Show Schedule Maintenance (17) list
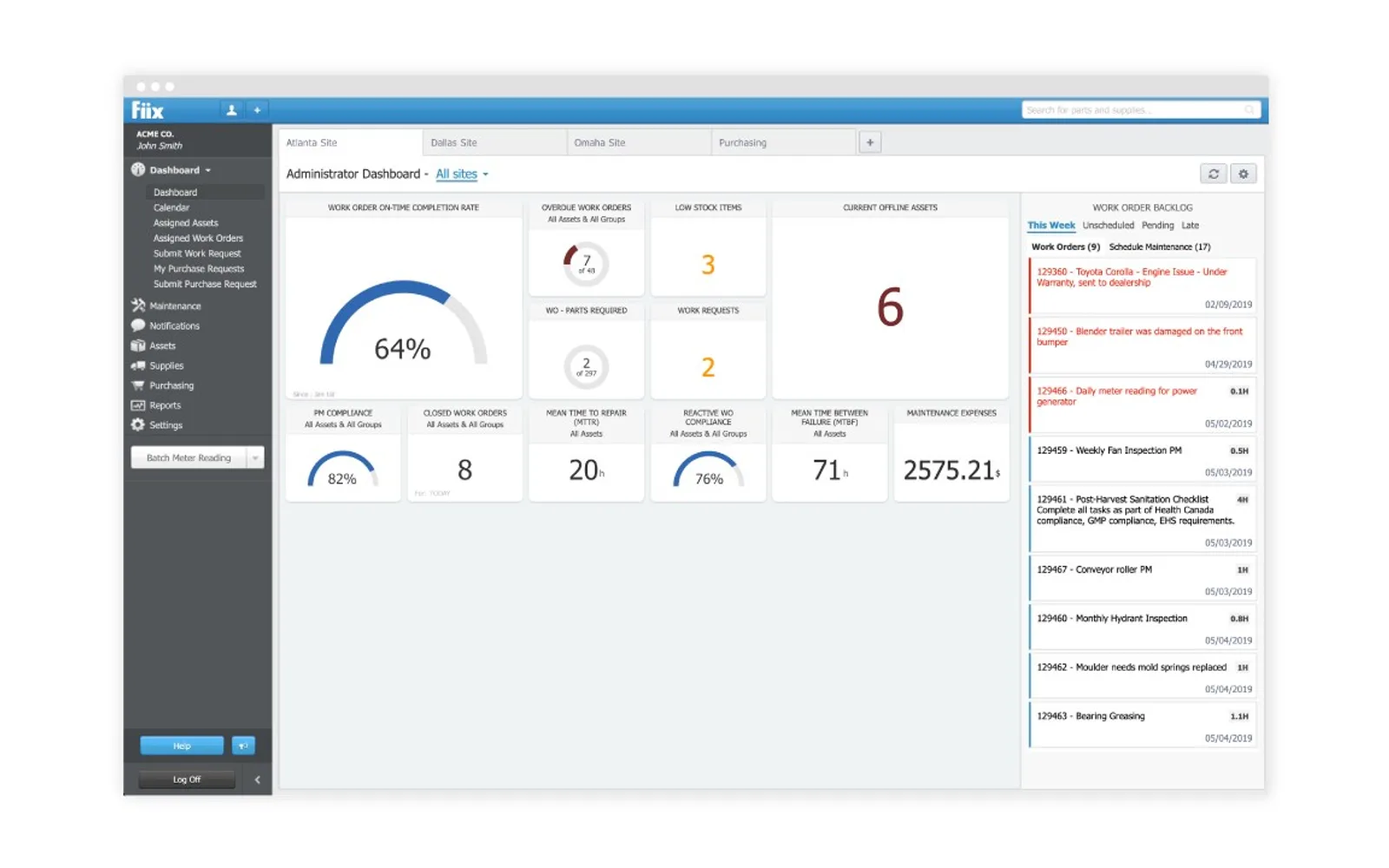This screenshot has height=868, width=1389. [x=1159, y=247]
